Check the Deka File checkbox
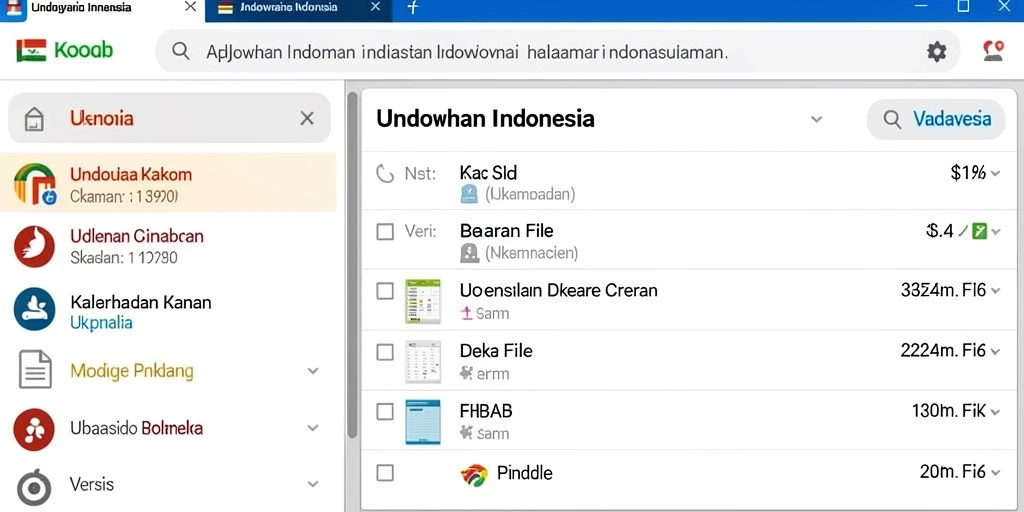This screenshot has height=512, width=1024. point(385,352)
